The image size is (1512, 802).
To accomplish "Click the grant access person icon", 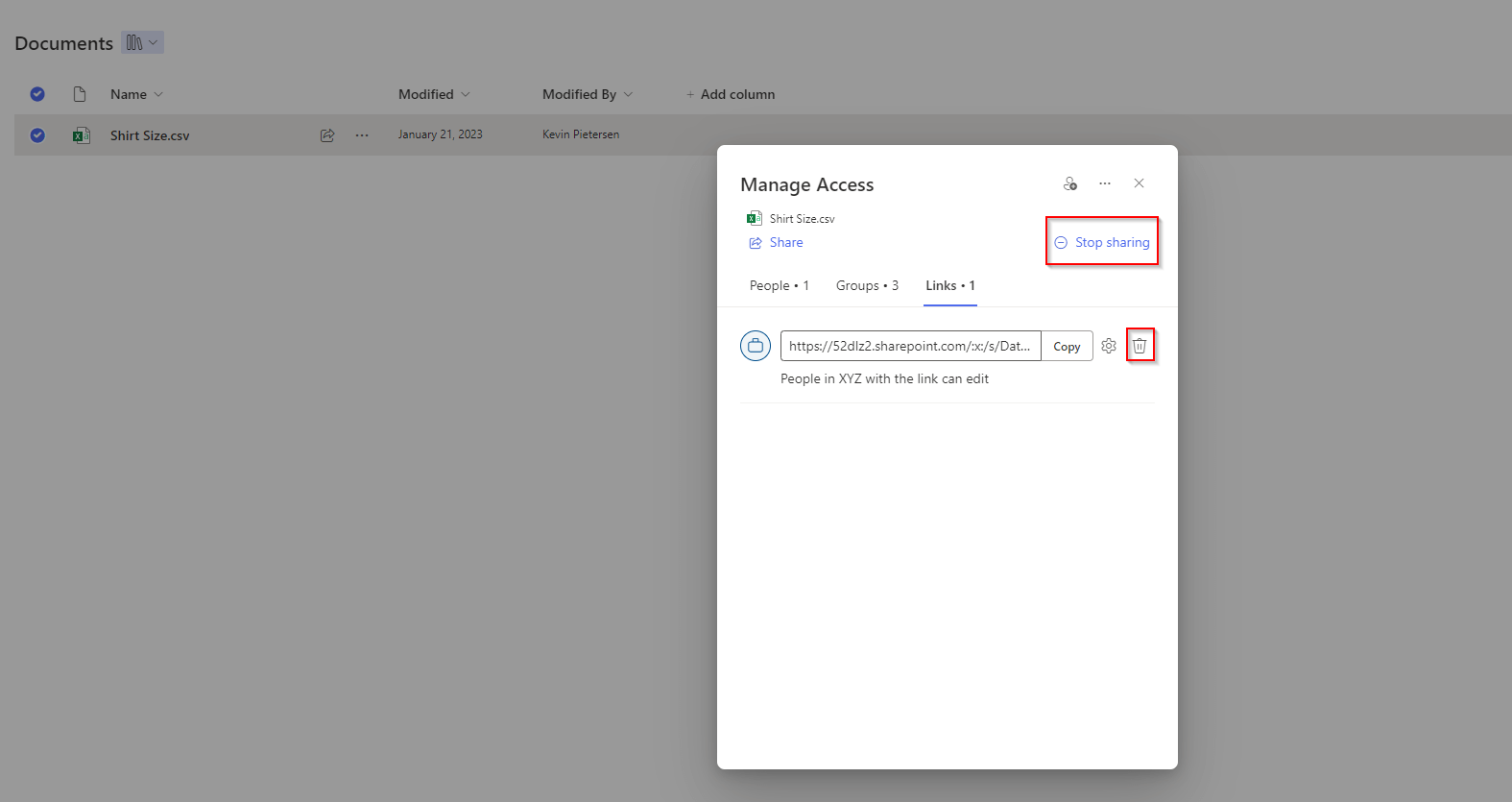I will click(x=1070, y=183).
